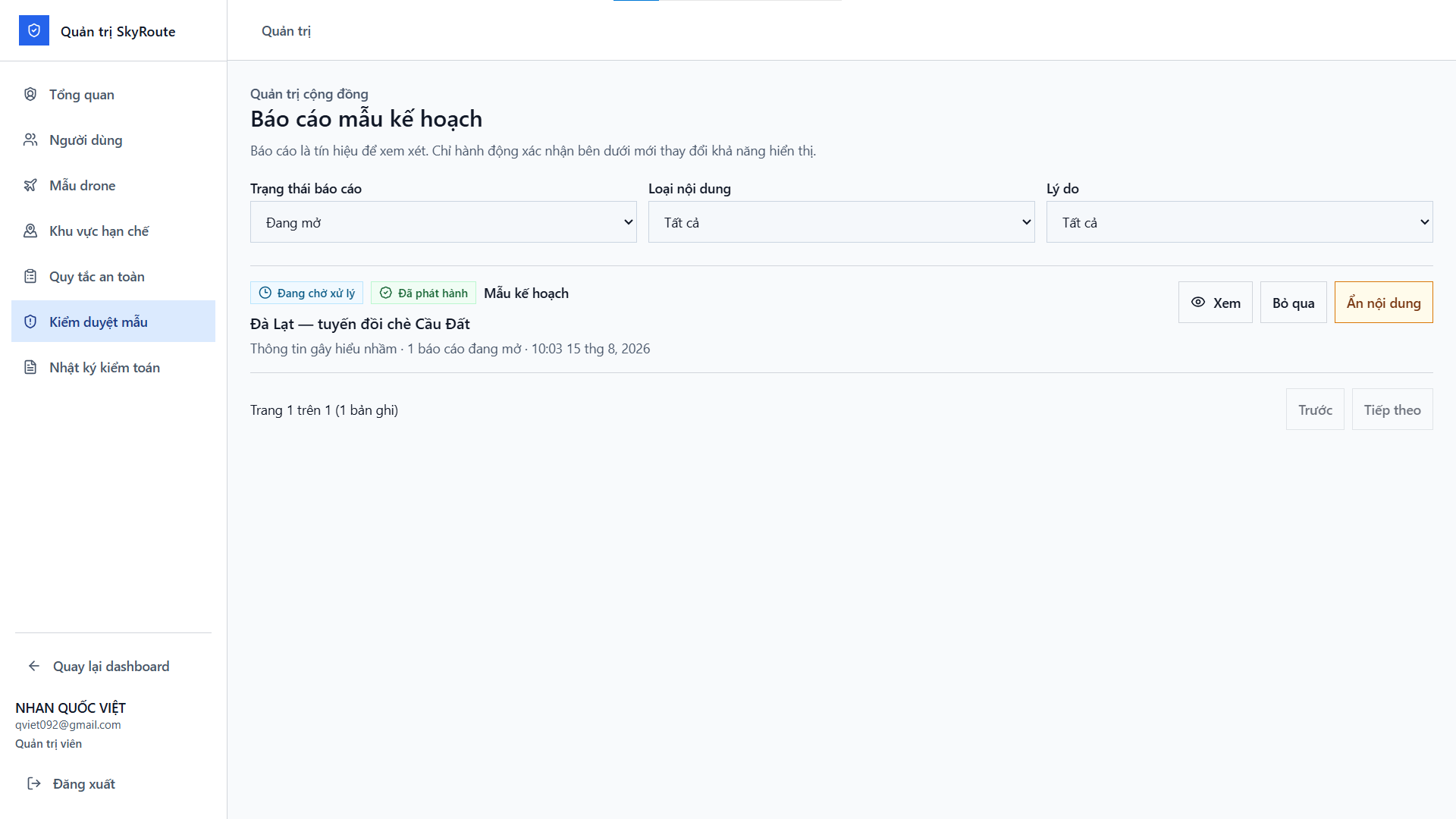Click the Trang 1 trên 1 pagination text
This screenshot has width=1456, height=819.
point(324,409)
